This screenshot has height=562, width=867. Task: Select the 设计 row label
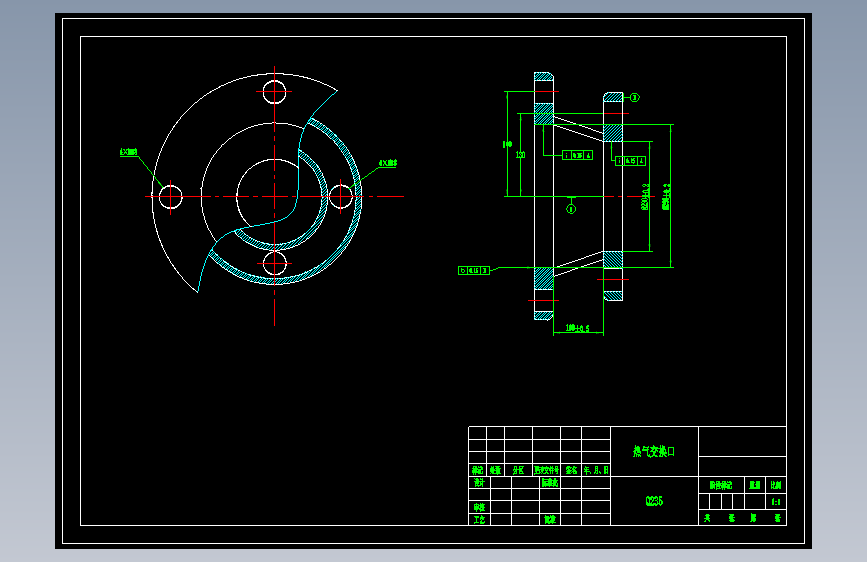coord(479,482)
